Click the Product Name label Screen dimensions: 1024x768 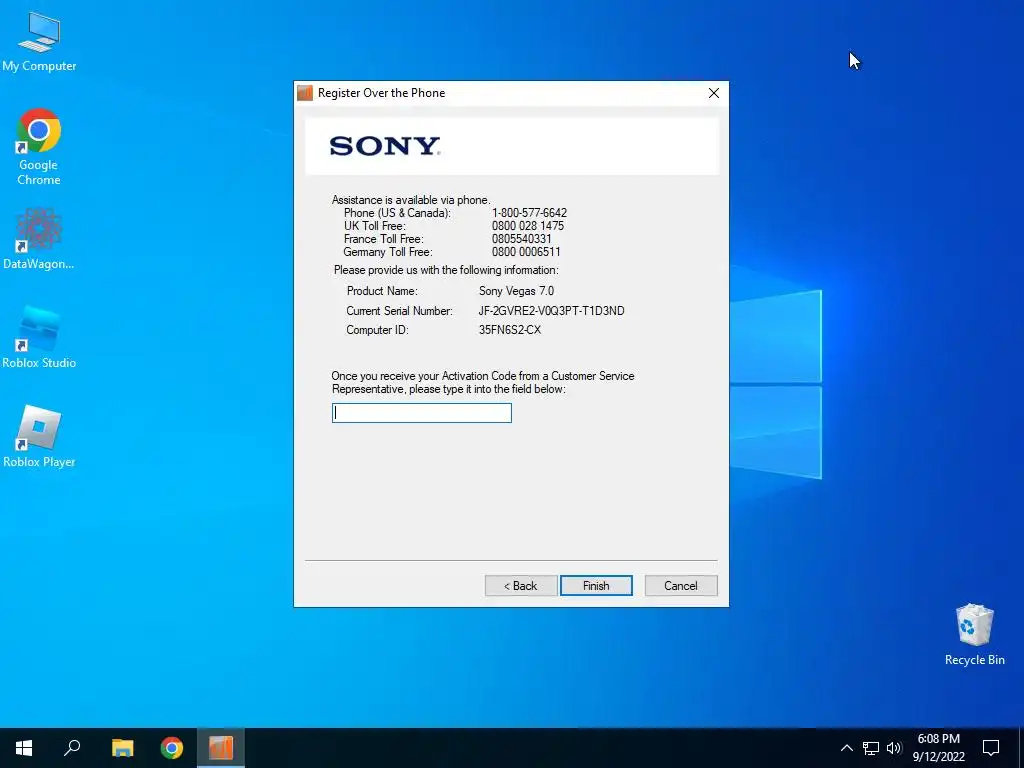tap(382, 291)
